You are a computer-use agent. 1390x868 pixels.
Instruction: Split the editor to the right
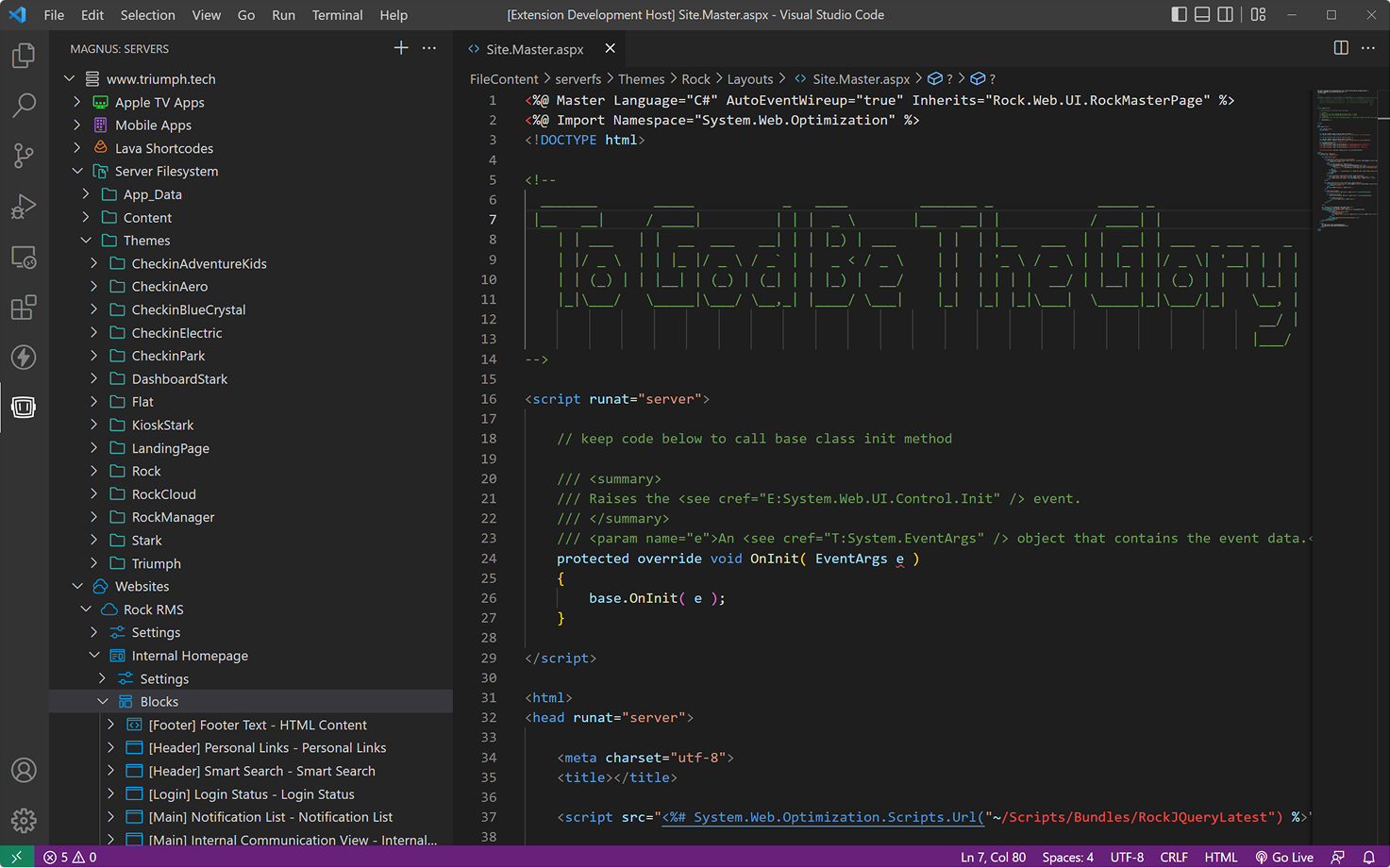point(1341,48)
